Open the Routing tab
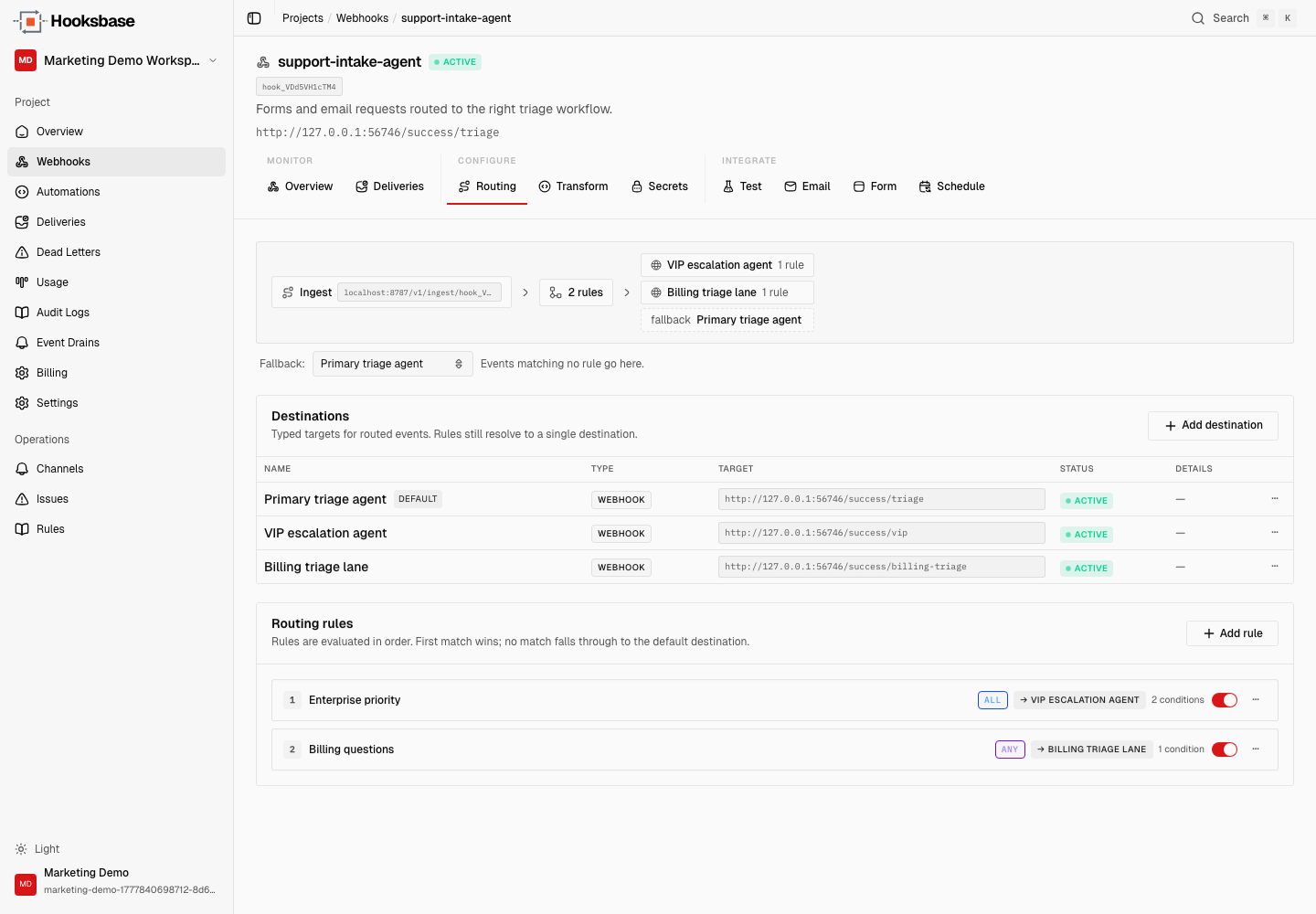 coord(487,186)
